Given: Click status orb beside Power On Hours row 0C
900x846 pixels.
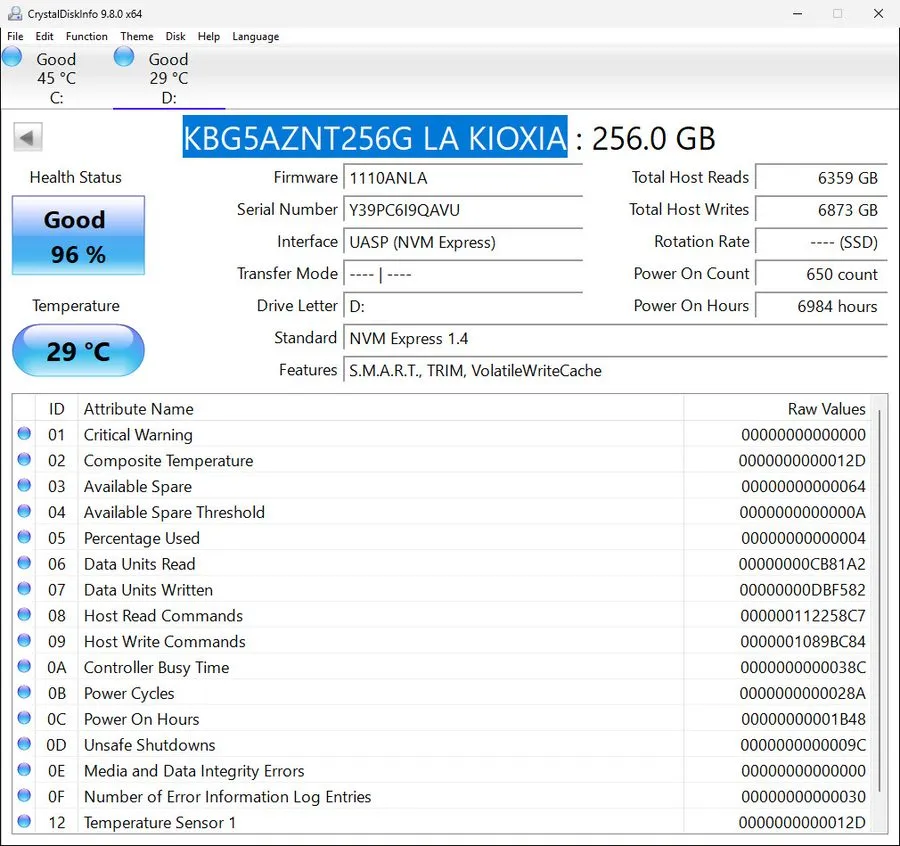Looking at the screenshot, I should (x=24, y=717).
